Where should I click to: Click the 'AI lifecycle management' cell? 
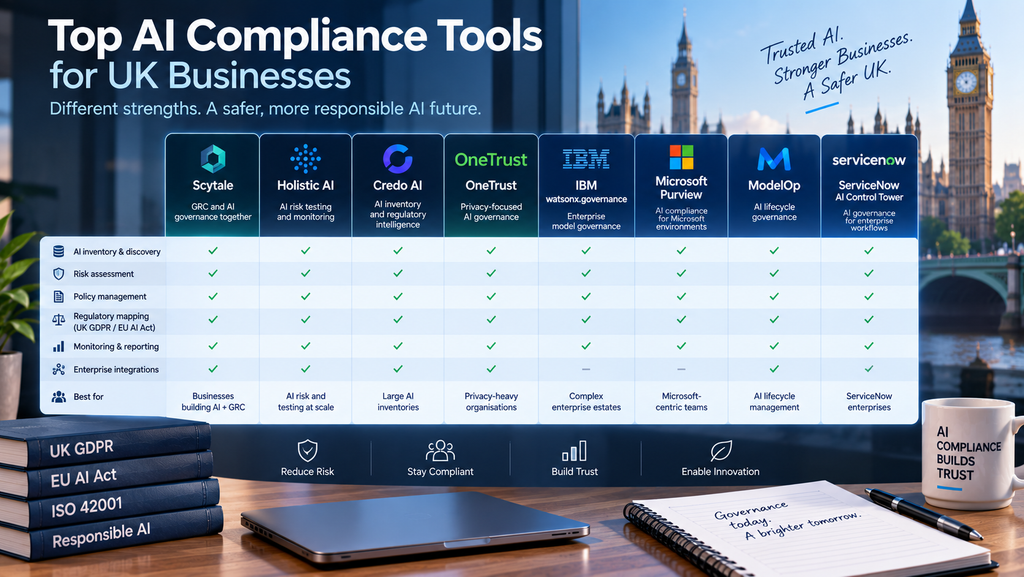(774, 401)
